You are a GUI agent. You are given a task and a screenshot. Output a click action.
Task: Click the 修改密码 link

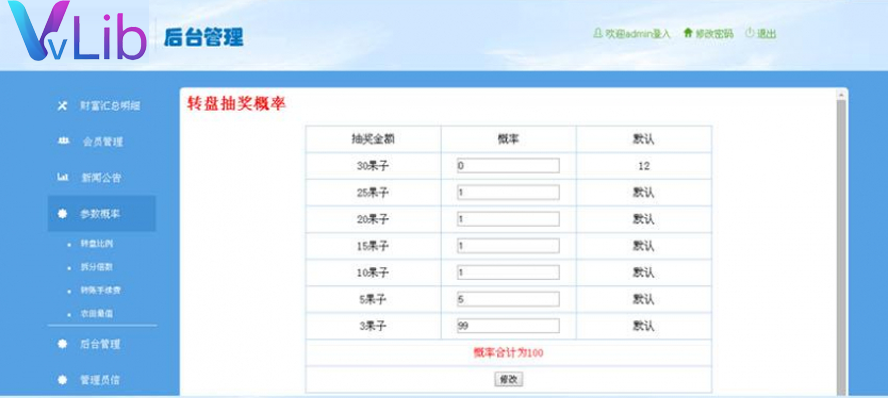click(714, 33)
